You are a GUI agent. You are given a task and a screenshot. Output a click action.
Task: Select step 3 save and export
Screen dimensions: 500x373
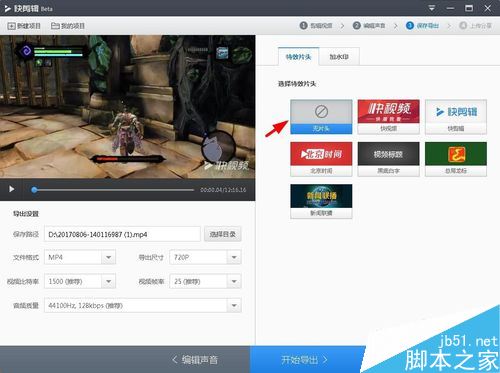(x=422, y=26)
